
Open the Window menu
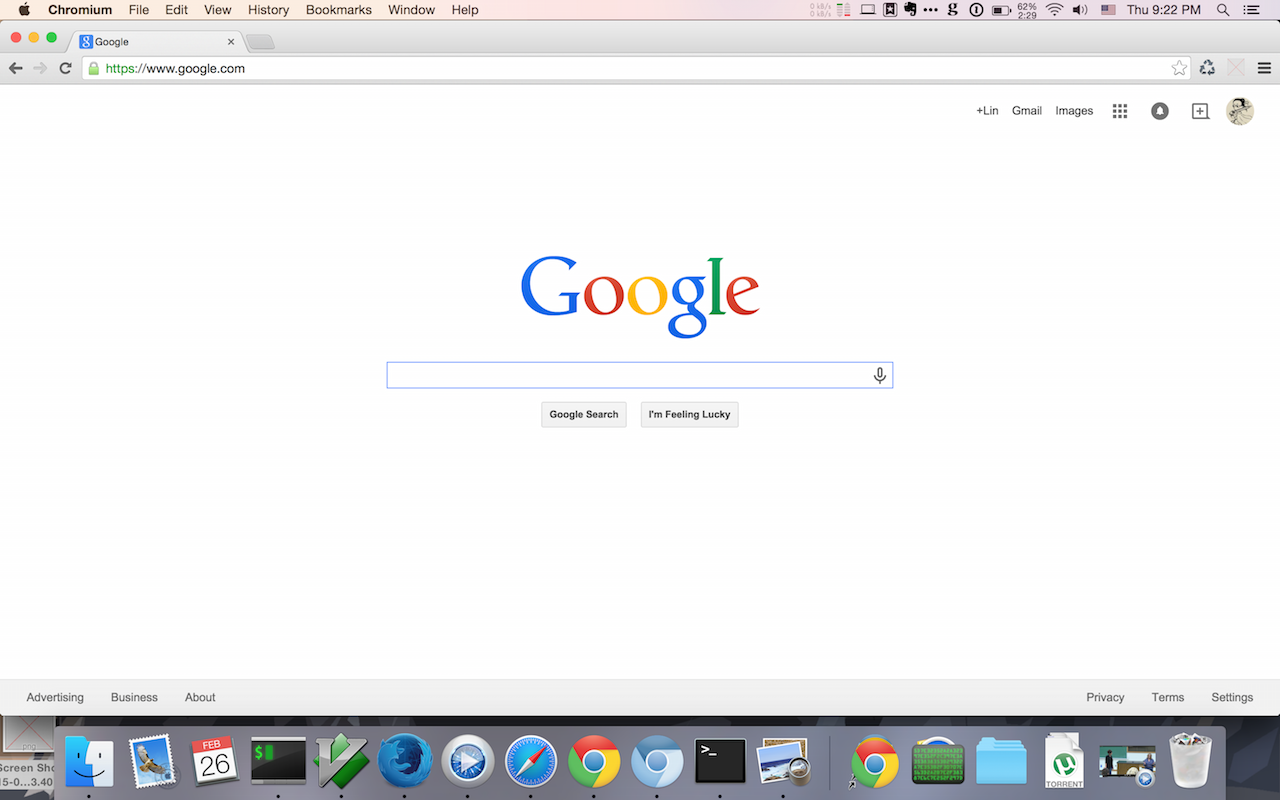[412, 10]
